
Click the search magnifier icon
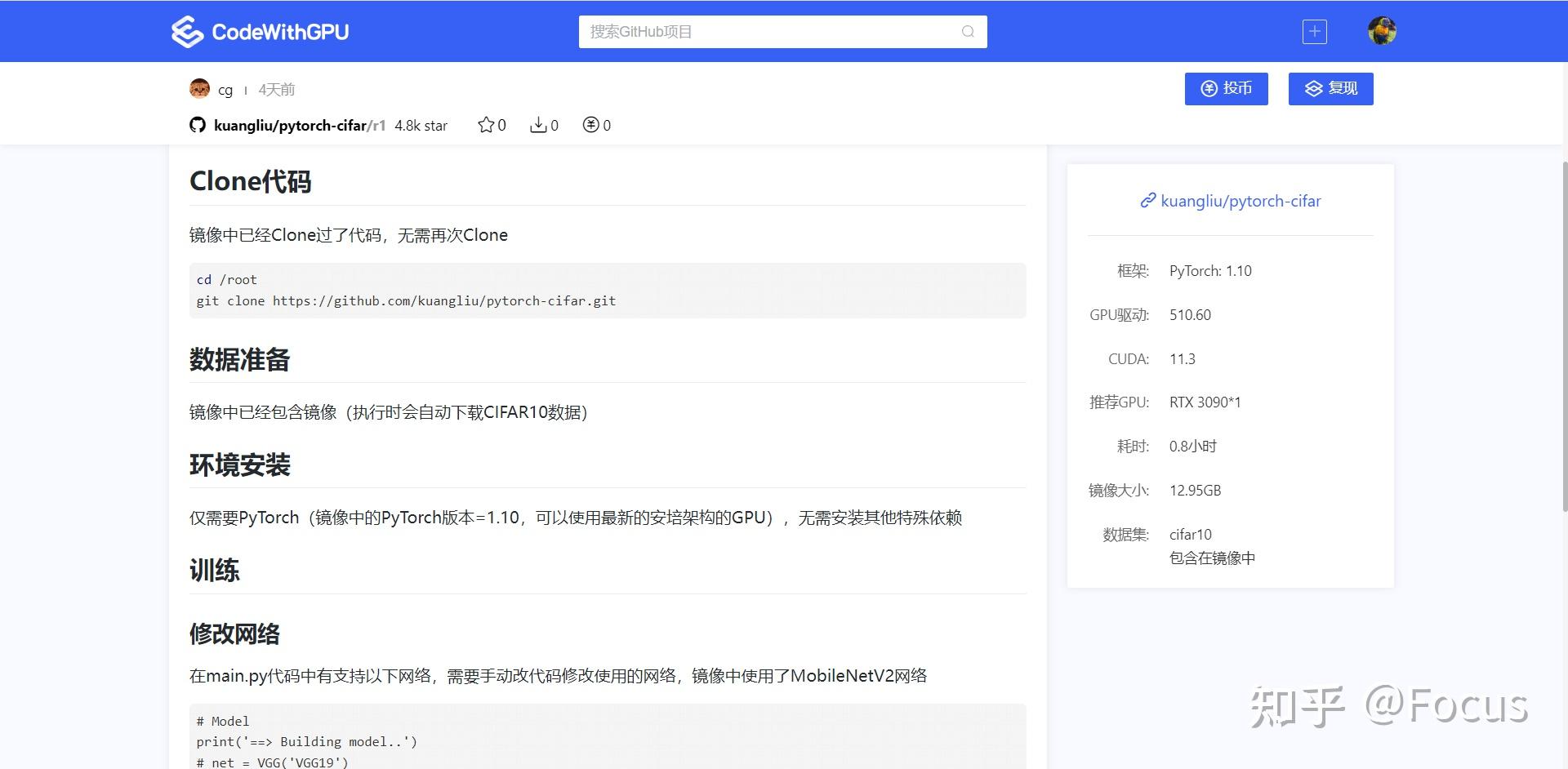click(x=967, y=31)
